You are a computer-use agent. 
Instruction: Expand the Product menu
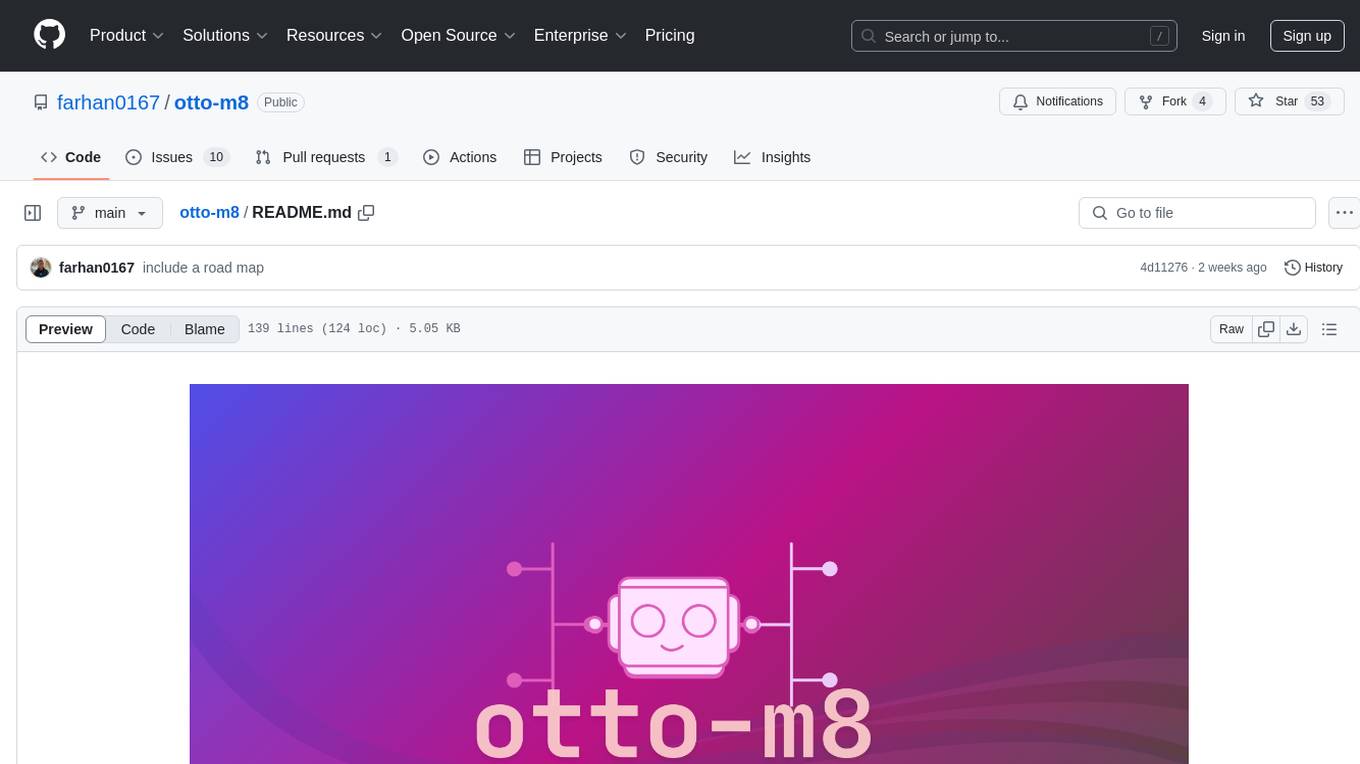(x=127, y=35)
